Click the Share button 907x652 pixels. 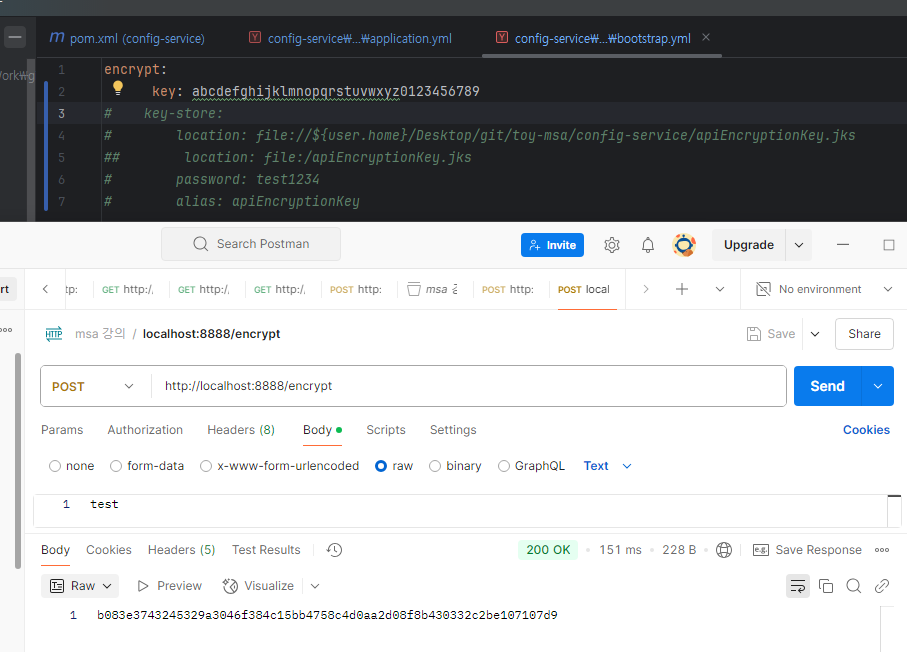(x=864, y=334)
